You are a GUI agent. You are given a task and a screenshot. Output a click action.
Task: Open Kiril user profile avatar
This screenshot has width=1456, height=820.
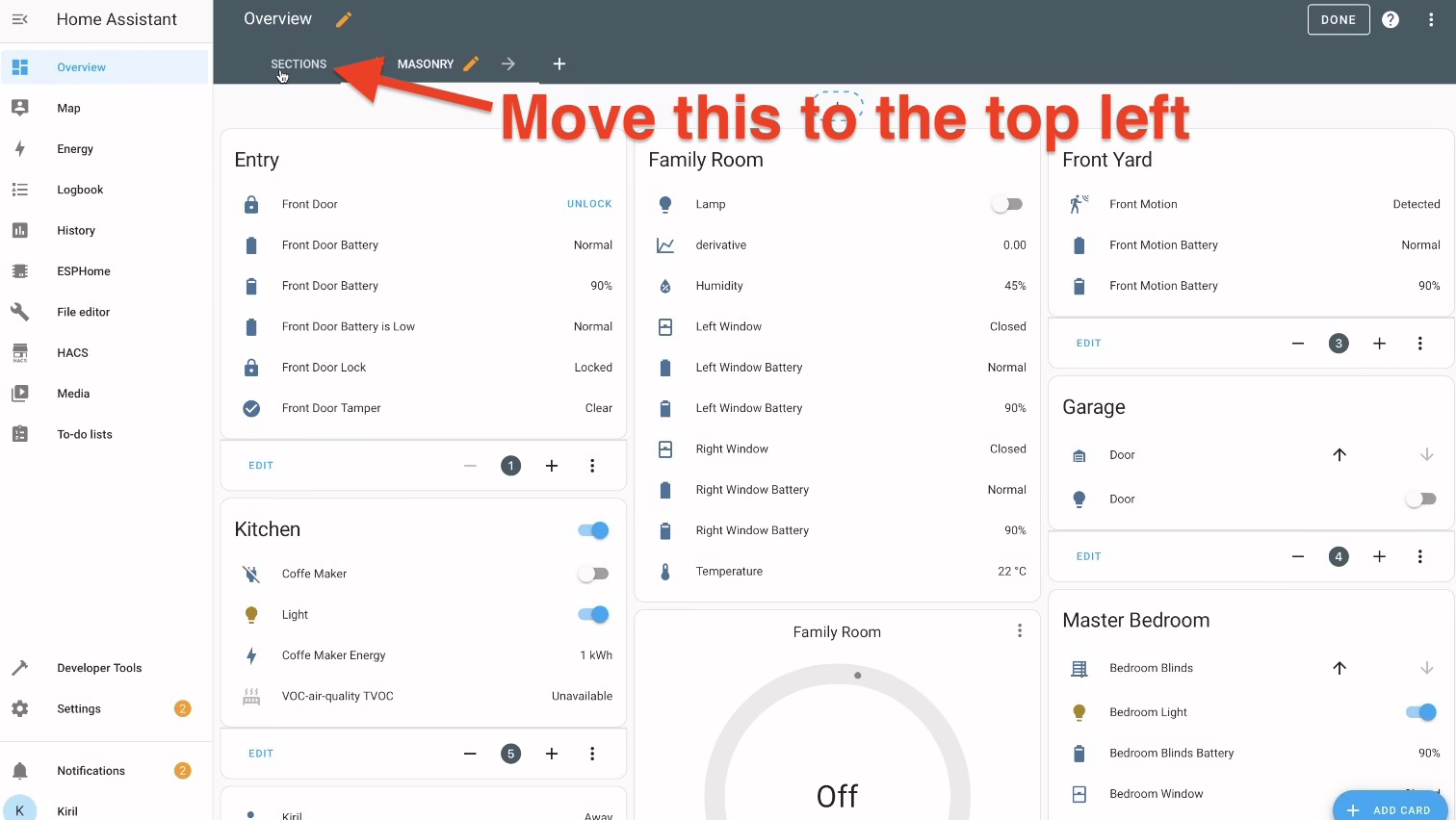(19, 810)
